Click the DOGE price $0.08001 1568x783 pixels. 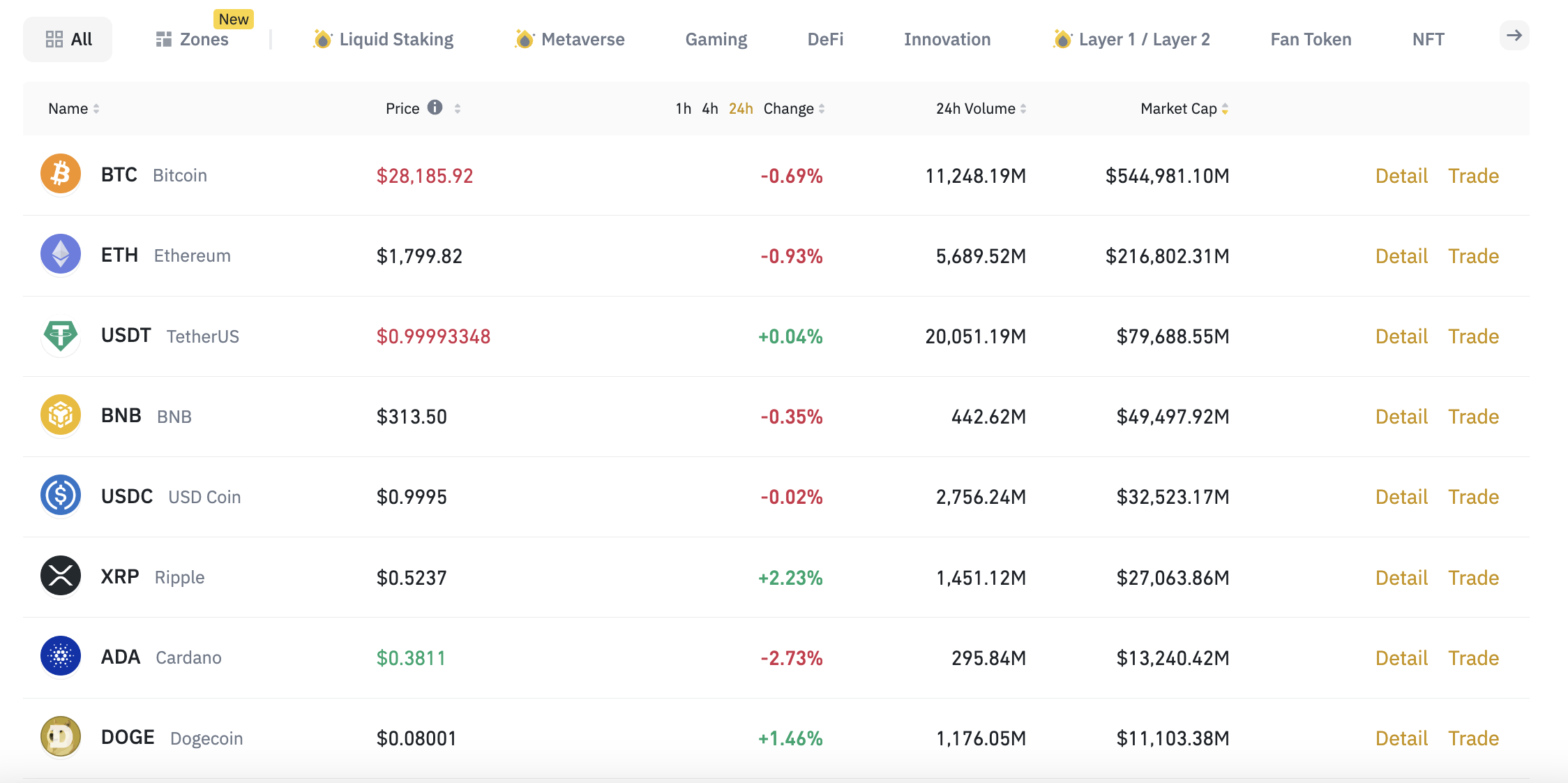click(416, 738)
